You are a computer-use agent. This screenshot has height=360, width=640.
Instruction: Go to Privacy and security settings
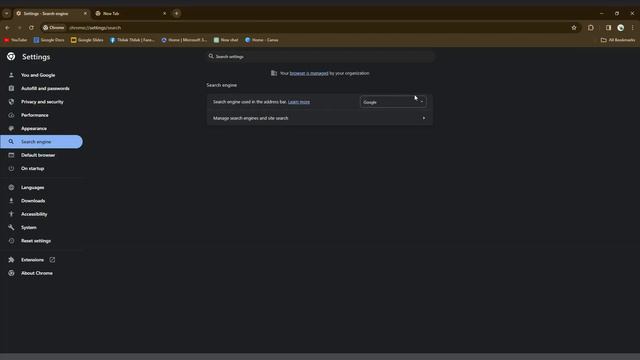pyautogui.click(x=42, y=102)
